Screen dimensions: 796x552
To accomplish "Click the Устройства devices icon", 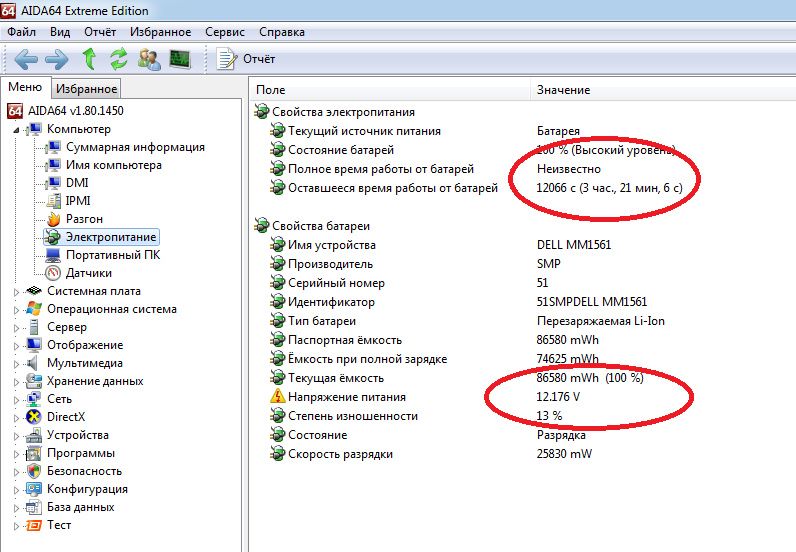I will click(34, 435).
